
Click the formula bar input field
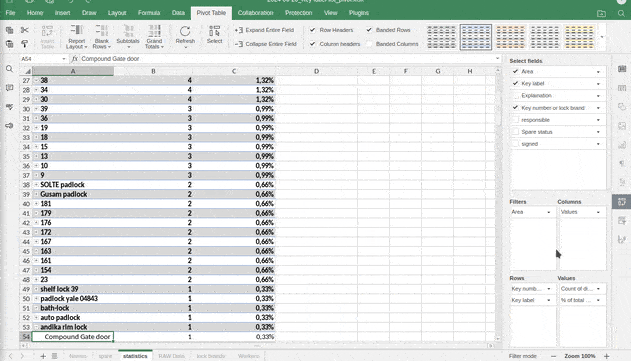point(287,59)
